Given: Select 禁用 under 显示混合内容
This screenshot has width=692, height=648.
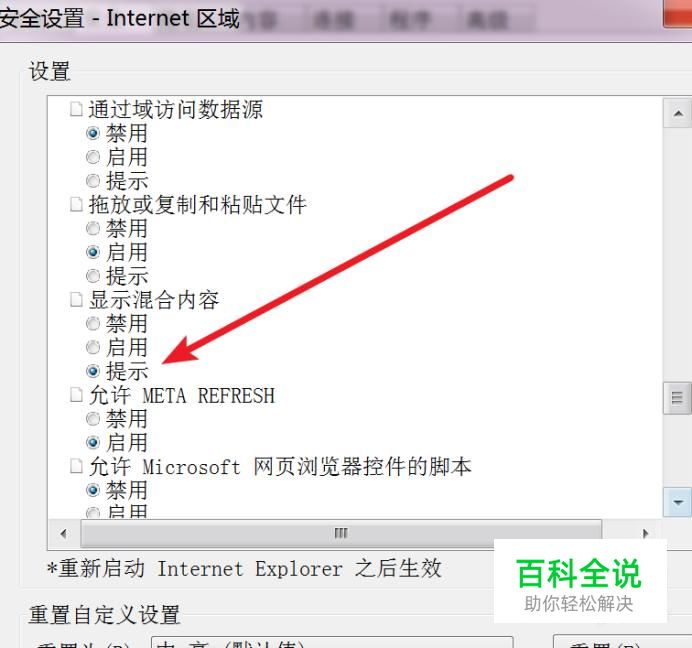Looking at the screenshot, I should [93, 324].
